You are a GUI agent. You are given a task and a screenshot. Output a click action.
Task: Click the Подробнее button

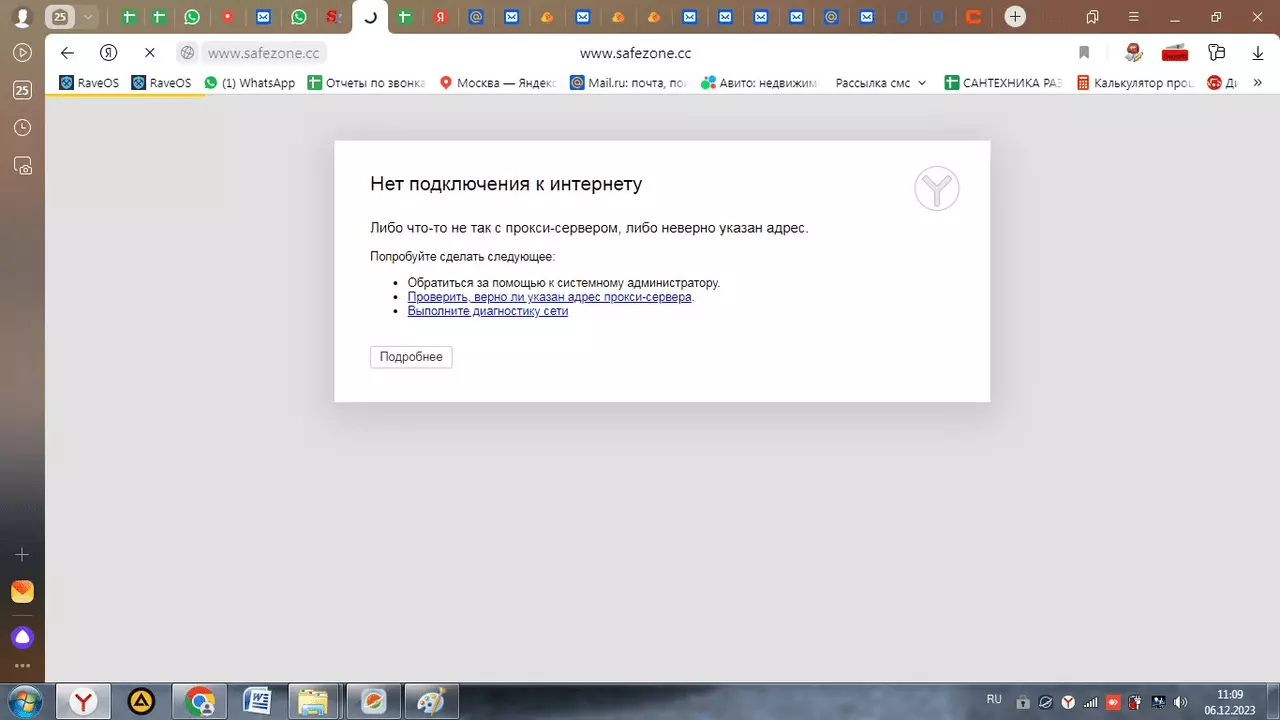pyautogui.click(x=411, y=357)
